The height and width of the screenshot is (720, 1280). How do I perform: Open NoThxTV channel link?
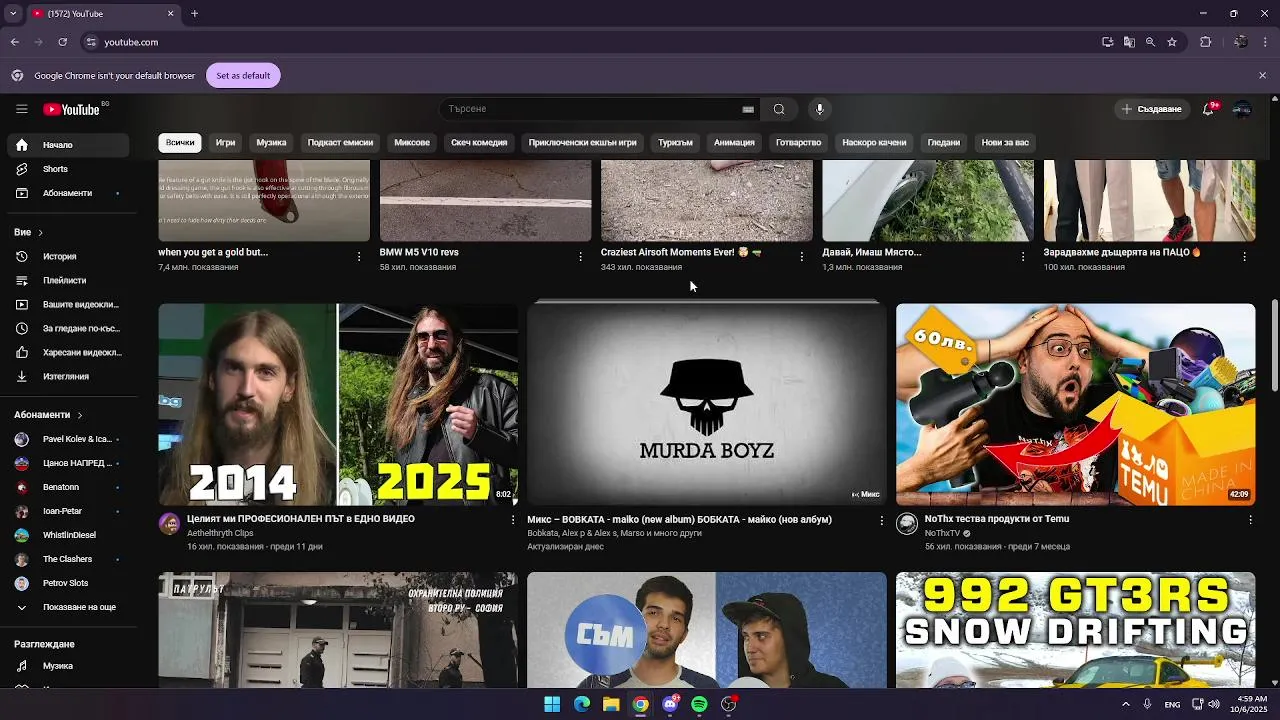tap(942, 533)
